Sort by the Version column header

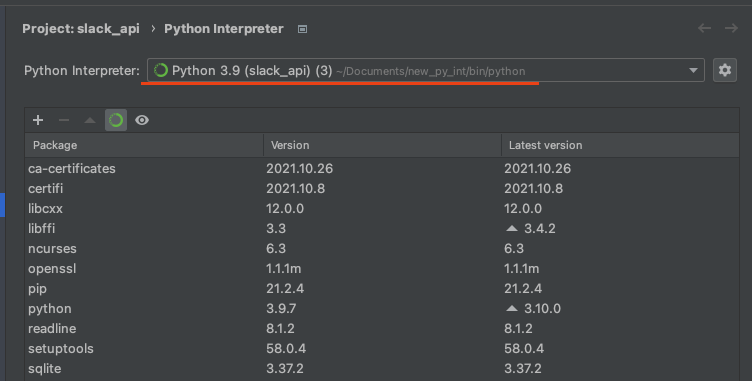[382, 145]
